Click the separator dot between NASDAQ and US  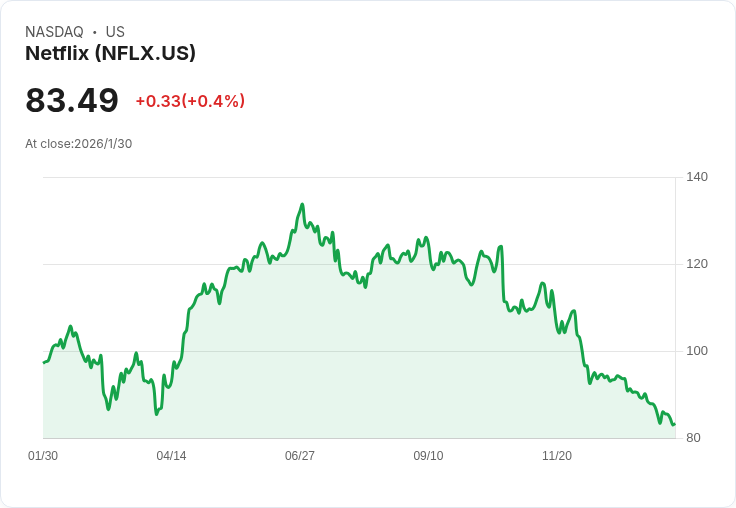[x=95, y=32]
